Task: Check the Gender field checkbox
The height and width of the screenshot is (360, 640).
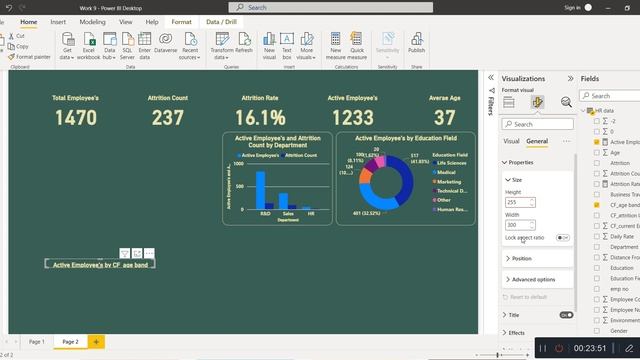Action: 597,331
